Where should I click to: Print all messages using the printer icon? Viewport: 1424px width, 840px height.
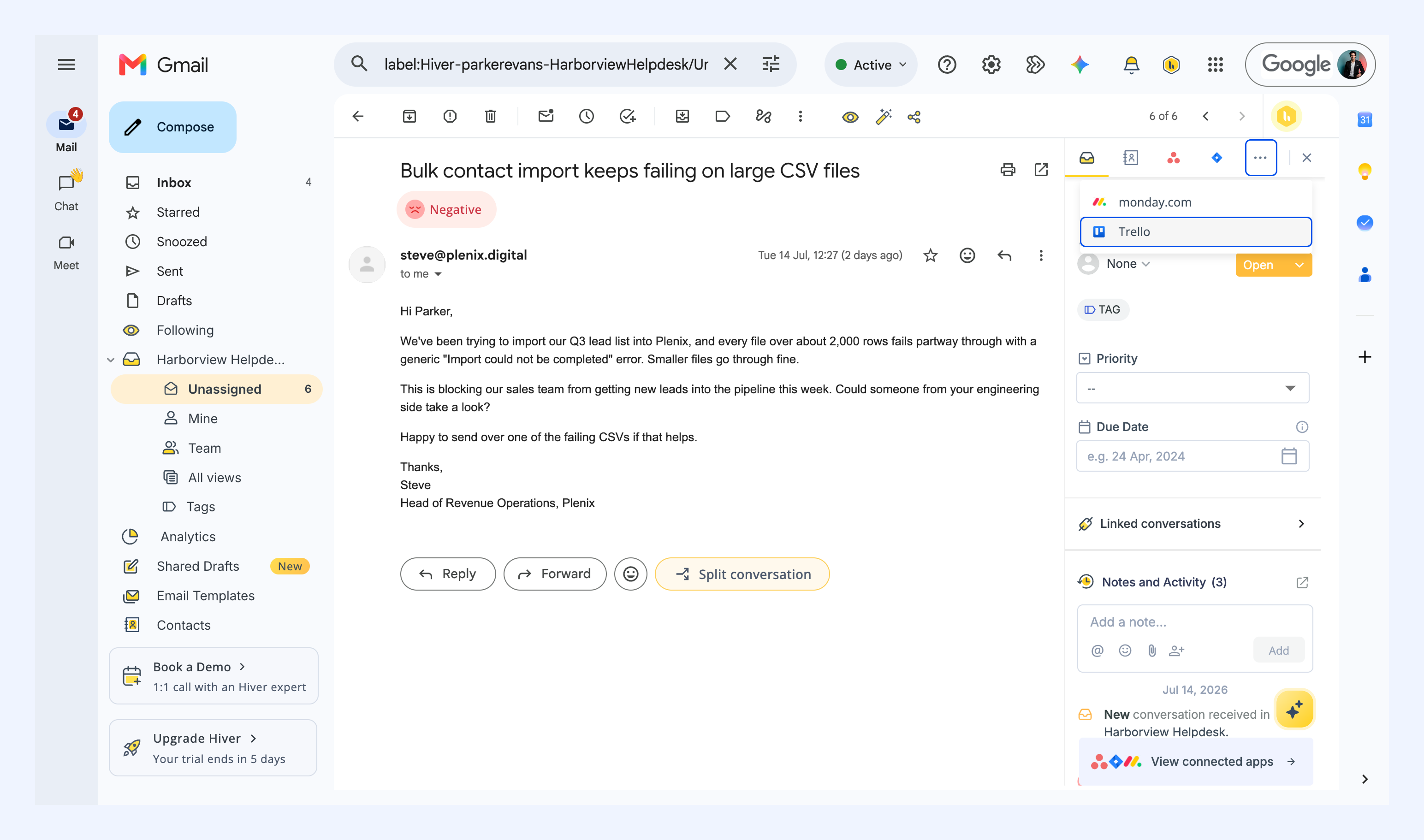1008,170
